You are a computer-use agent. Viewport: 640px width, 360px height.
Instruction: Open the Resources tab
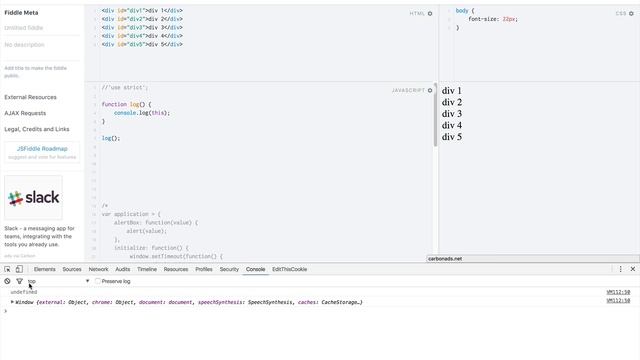176,269
